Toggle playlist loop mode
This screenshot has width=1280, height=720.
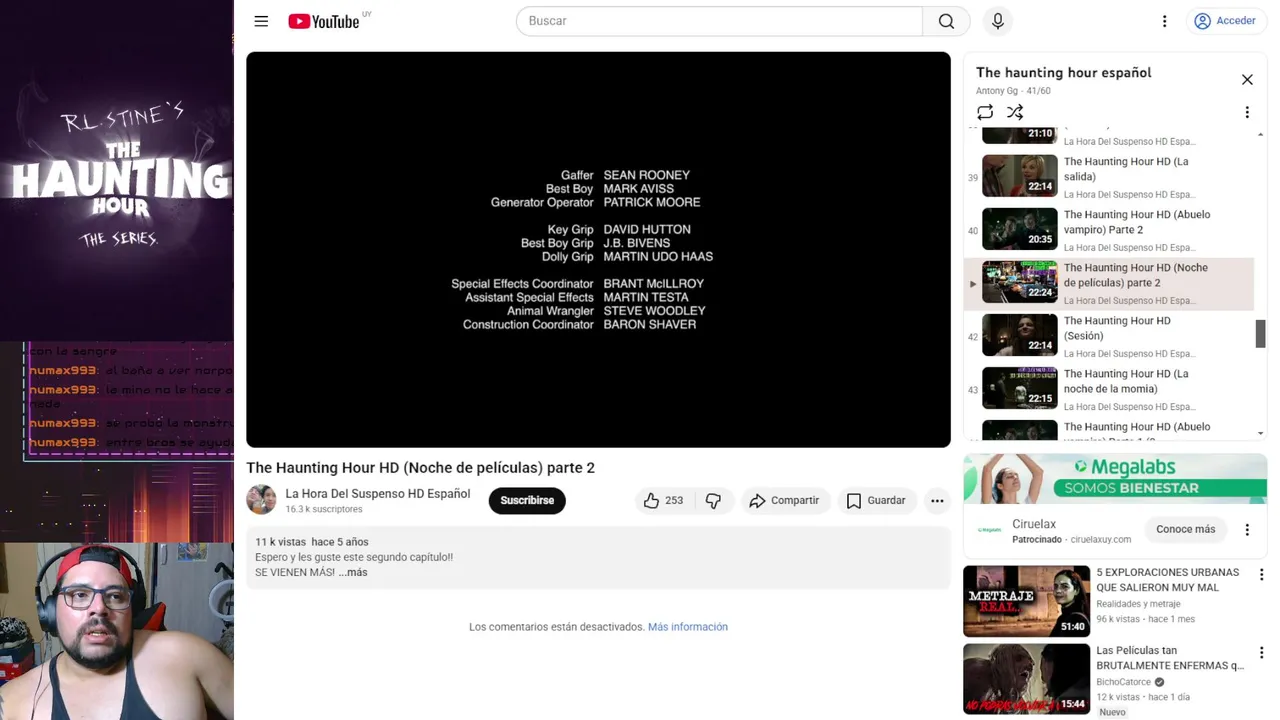[985, 112]
